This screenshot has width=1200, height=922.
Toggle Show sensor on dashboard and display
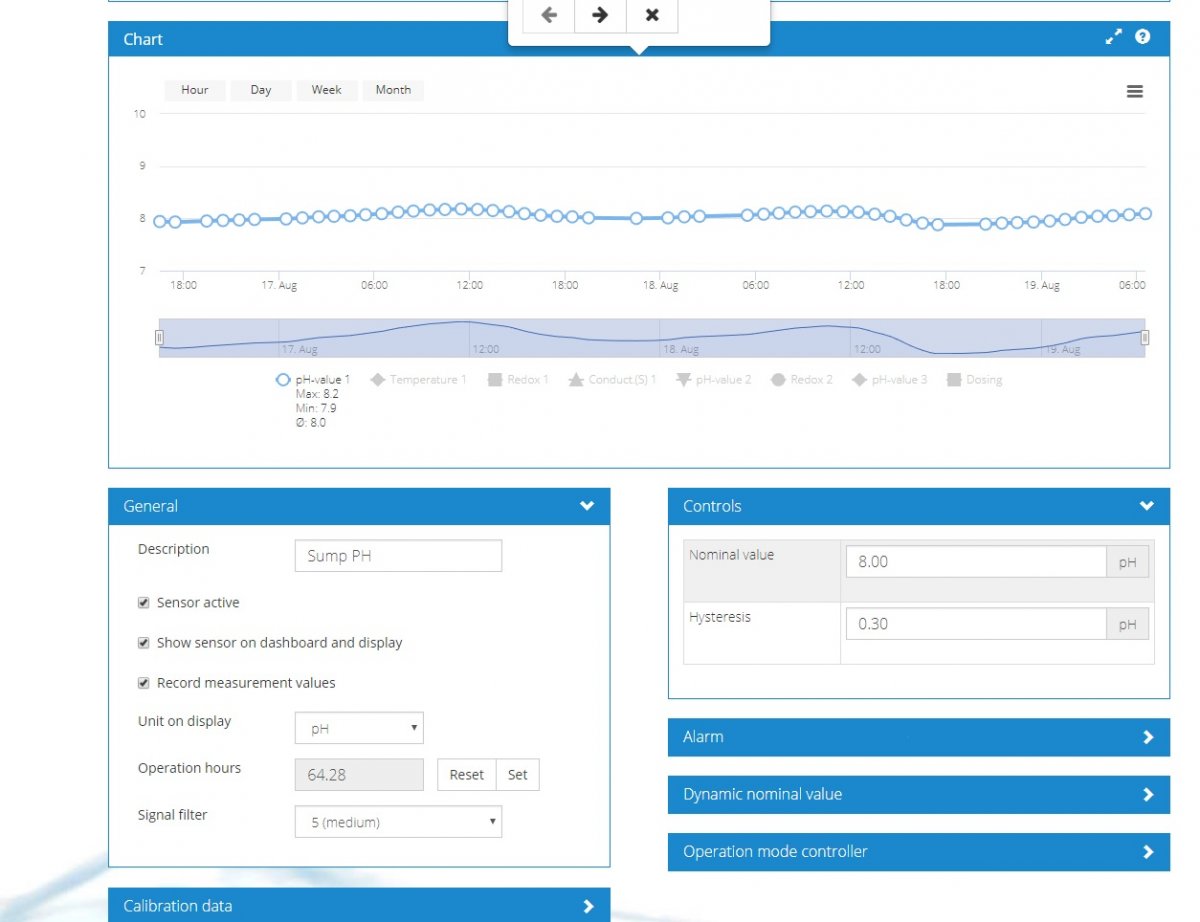pos(144,643)
